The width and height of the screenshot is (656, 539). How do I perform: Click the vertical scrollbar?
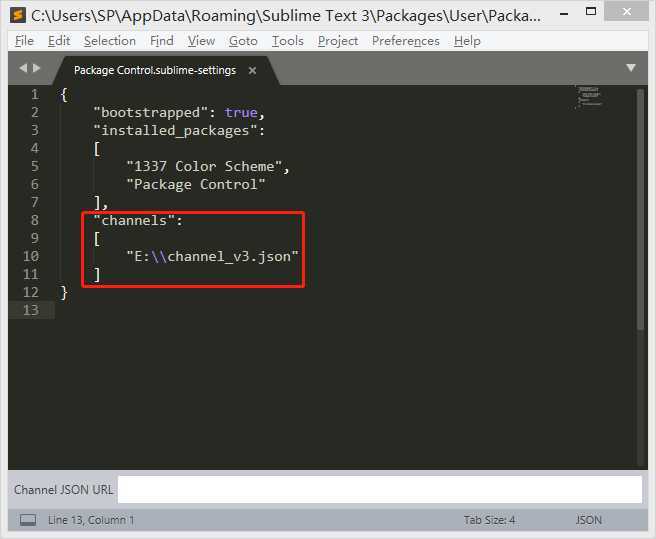pyautogui.click(x=640, y=209)
